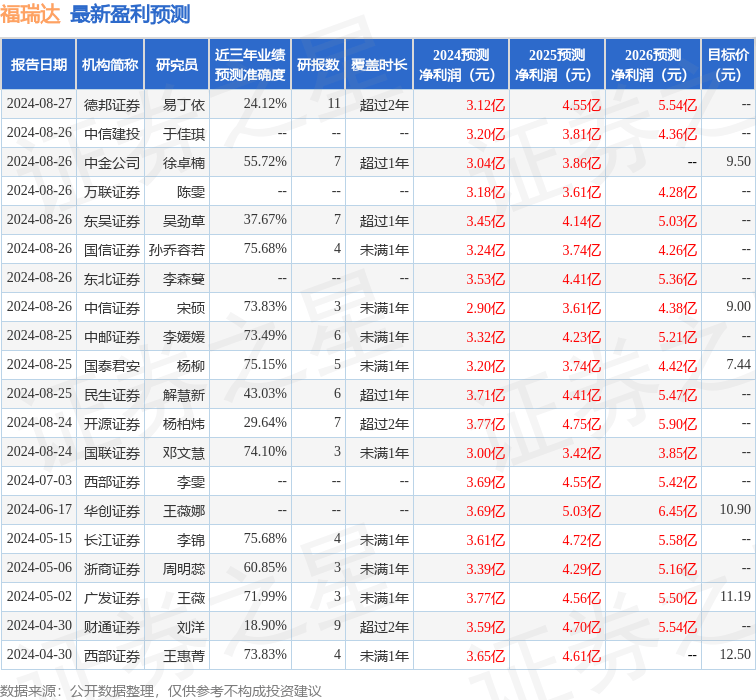Screen dimensions: 756x700
Task: Select the 目标价 column header
Action: 728,65
